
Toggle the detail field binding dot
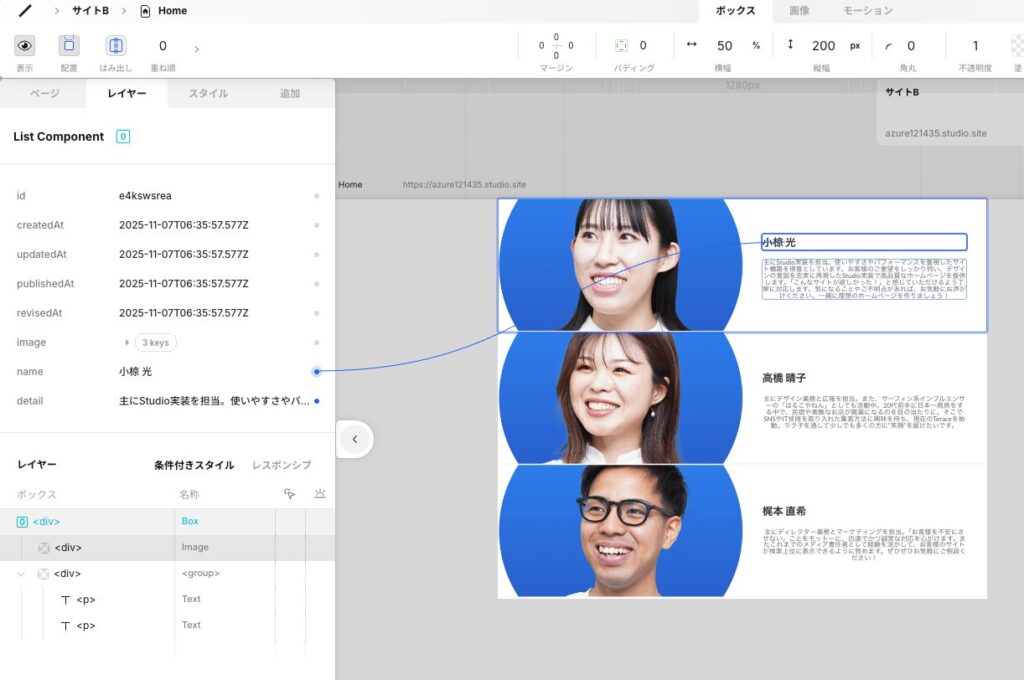click(x=317, y=401)
